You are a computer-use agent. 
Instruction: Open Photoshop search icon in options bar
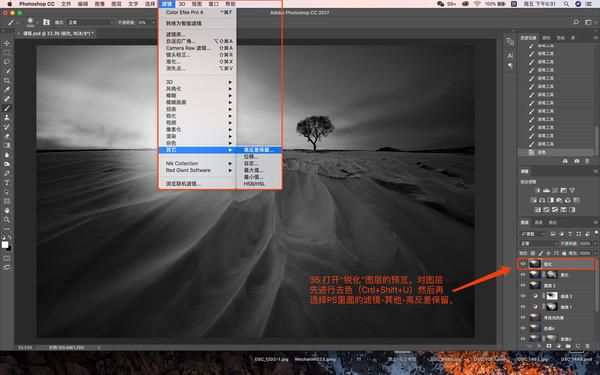pos(576,22)
